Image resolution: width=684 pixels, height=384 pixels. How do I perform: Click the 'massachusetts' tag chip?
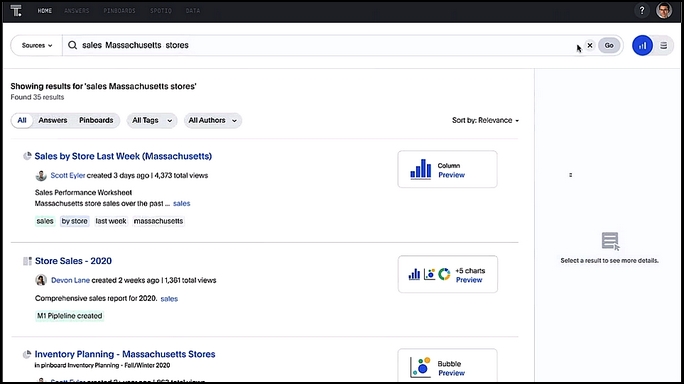158,221
